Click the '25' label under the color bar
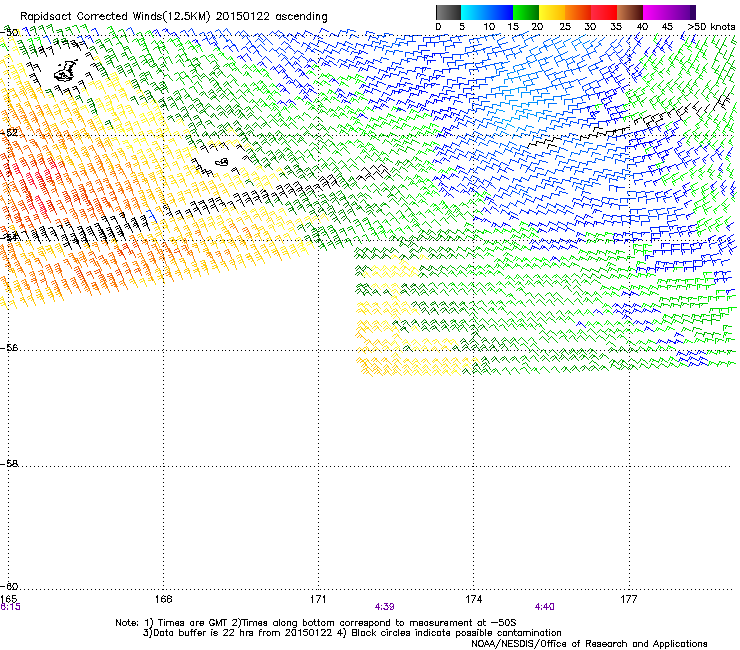 pos(565,27)
